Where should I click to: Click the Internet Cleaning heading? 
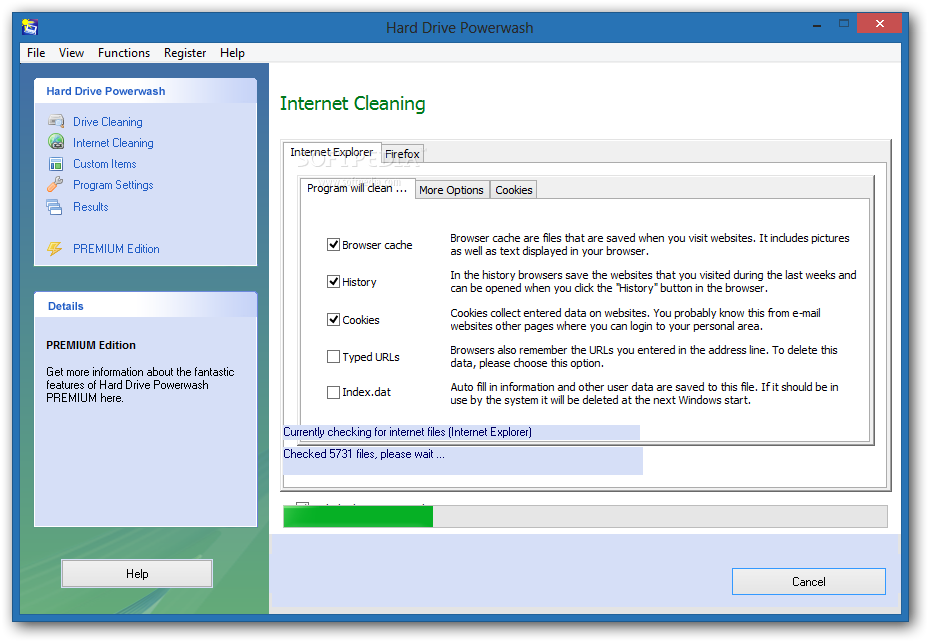(x=353, y=104)
